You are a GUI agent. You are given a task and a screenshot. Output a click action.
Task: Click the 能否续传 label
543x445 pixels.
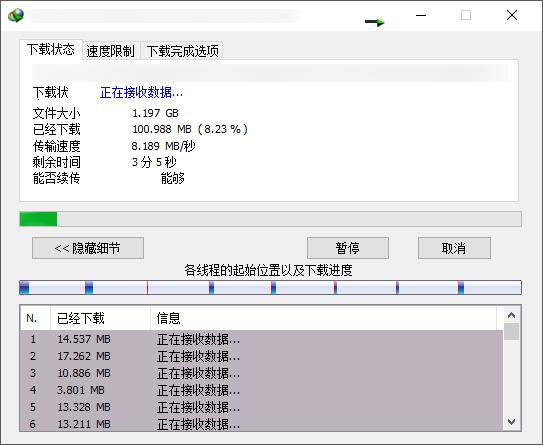point(56,178)
